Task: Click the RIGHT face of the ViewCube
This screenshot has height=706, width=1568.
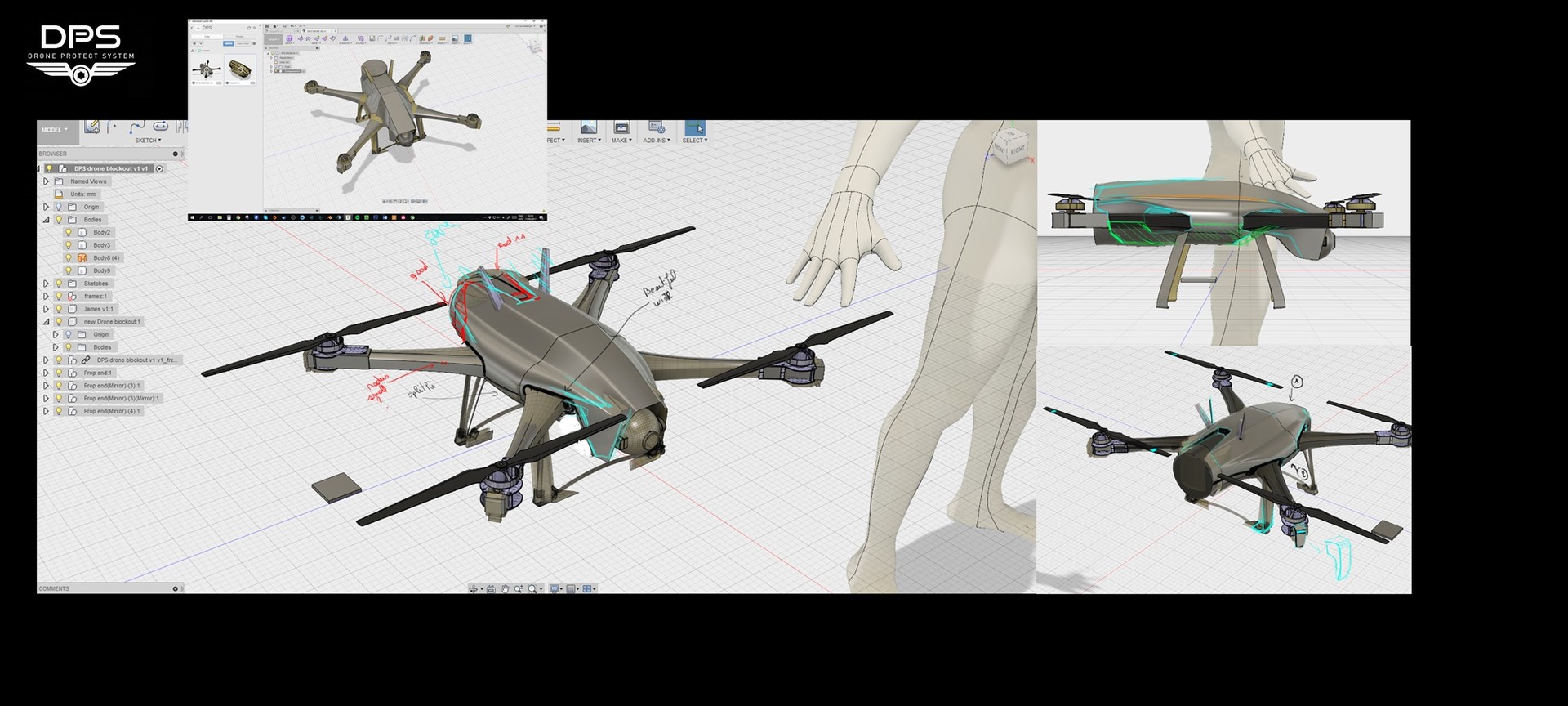Action: coord(1018,150)
